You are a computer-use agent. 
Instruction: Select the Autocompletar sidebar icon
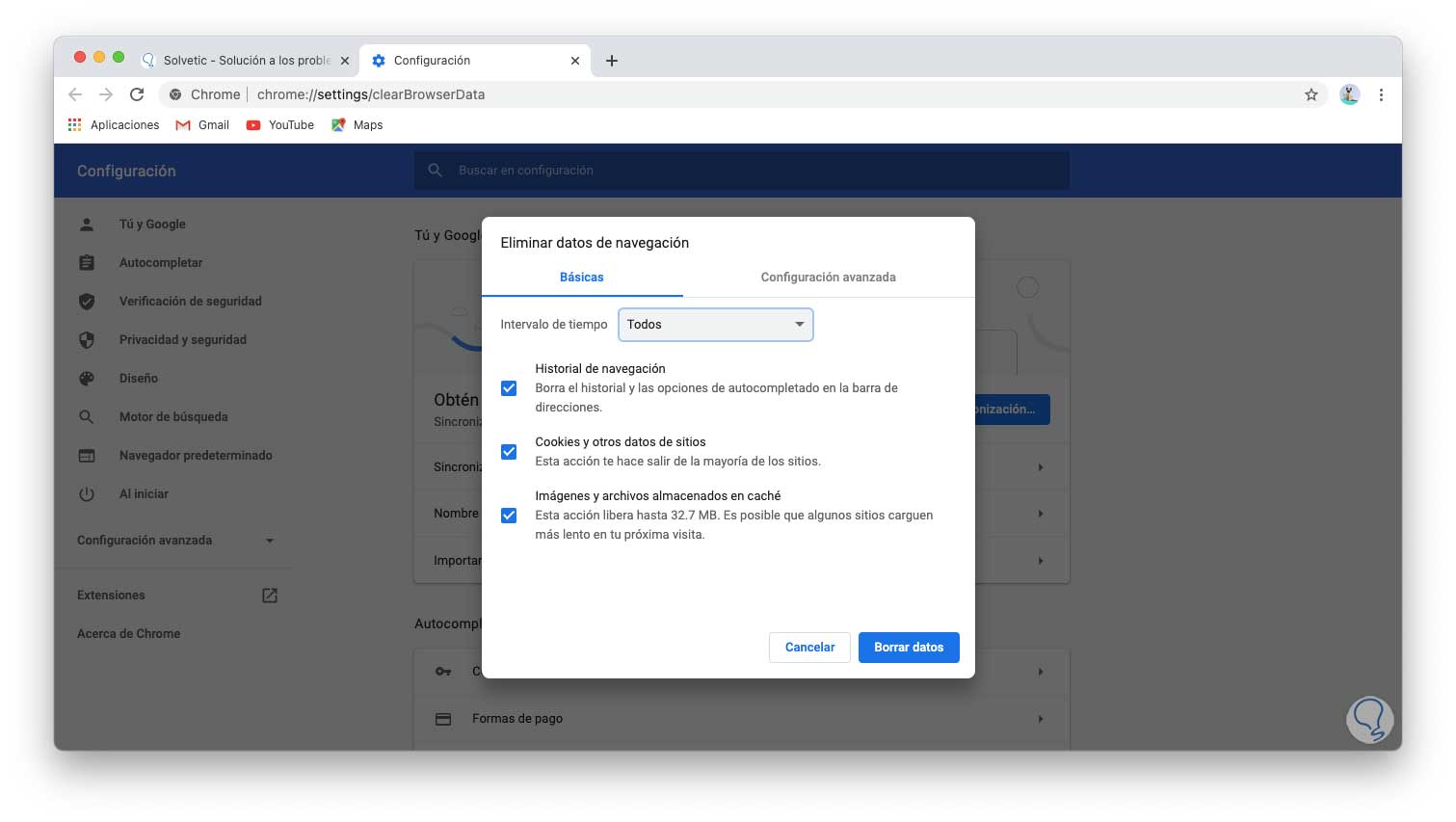click(x=87, y=262)
